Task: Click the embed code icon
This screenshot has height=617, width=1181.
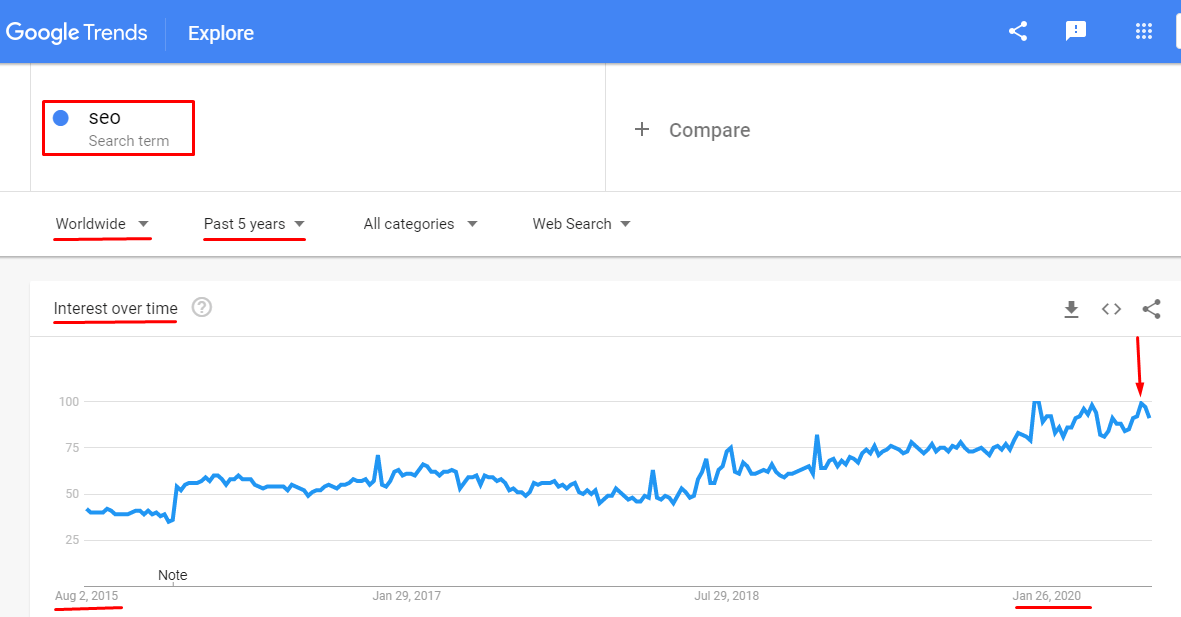Action: coord(1111,309)
